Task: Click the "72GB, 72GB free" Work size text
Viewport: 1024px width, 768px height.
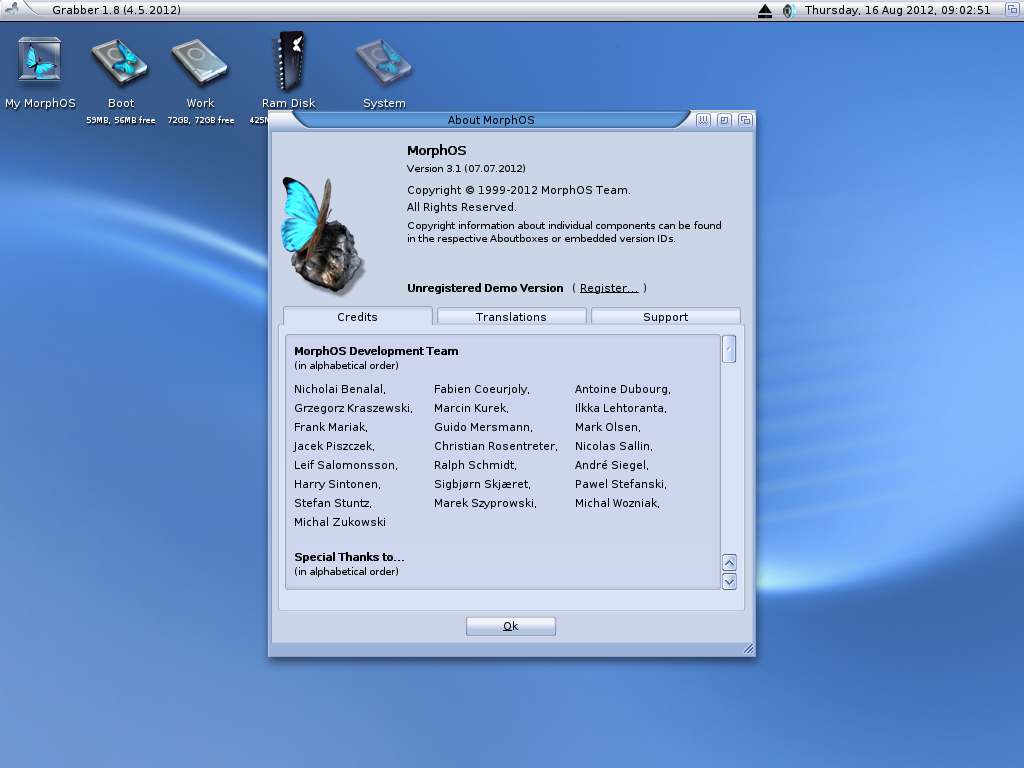Action: coord(201,120)
